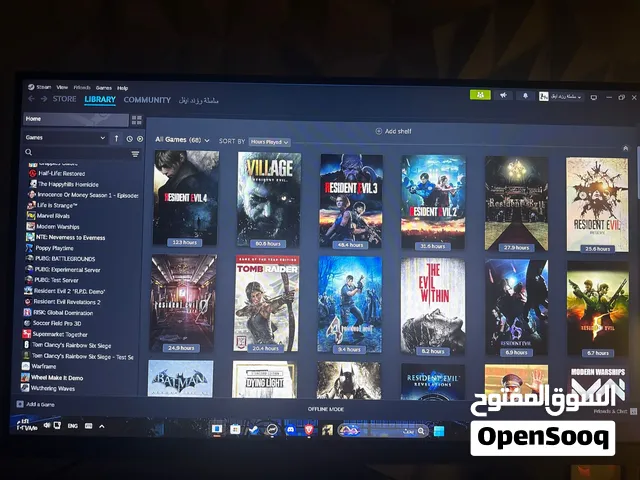Click the Windows Start button
Screen dimensions: 640x480
439,431
